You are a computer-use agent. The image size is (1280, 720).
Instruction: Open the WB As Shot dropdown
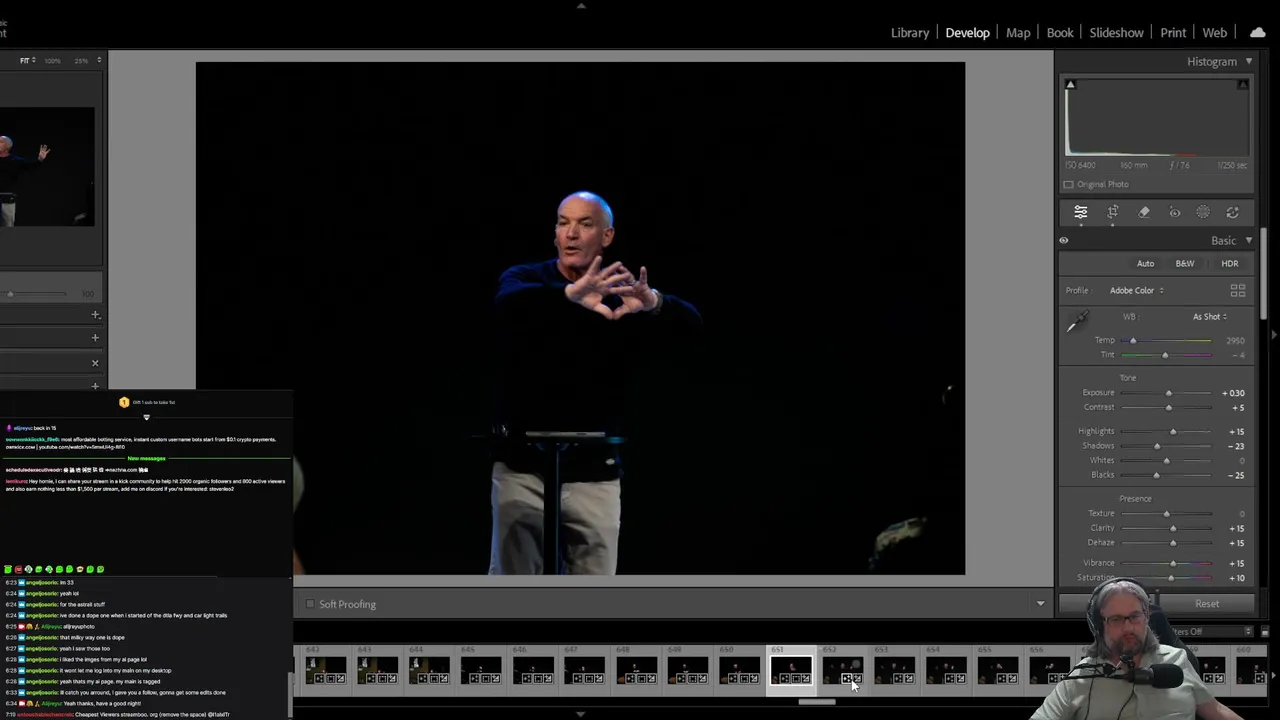(x=1210, y=317)
